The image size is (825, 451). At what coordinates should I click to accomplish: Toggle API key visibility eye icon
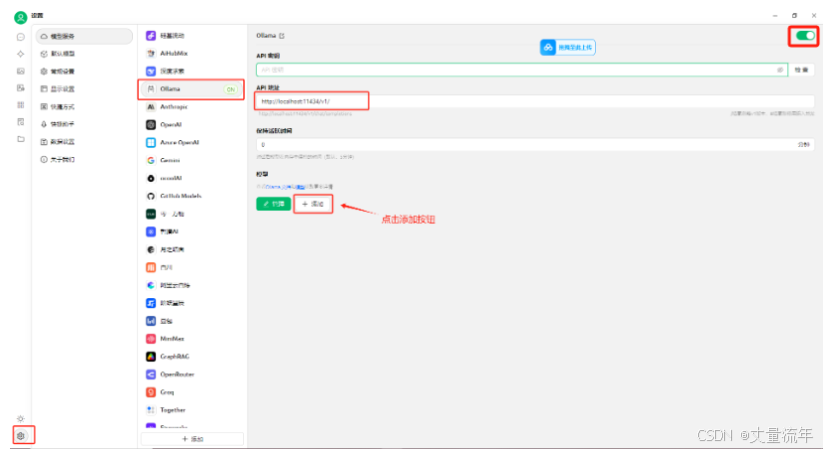click(780, 69)
